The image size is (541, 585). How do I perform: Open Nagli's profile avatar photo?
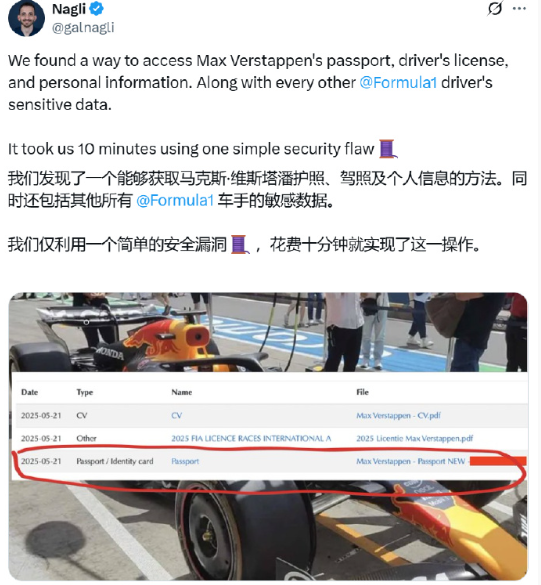(26, 19)
